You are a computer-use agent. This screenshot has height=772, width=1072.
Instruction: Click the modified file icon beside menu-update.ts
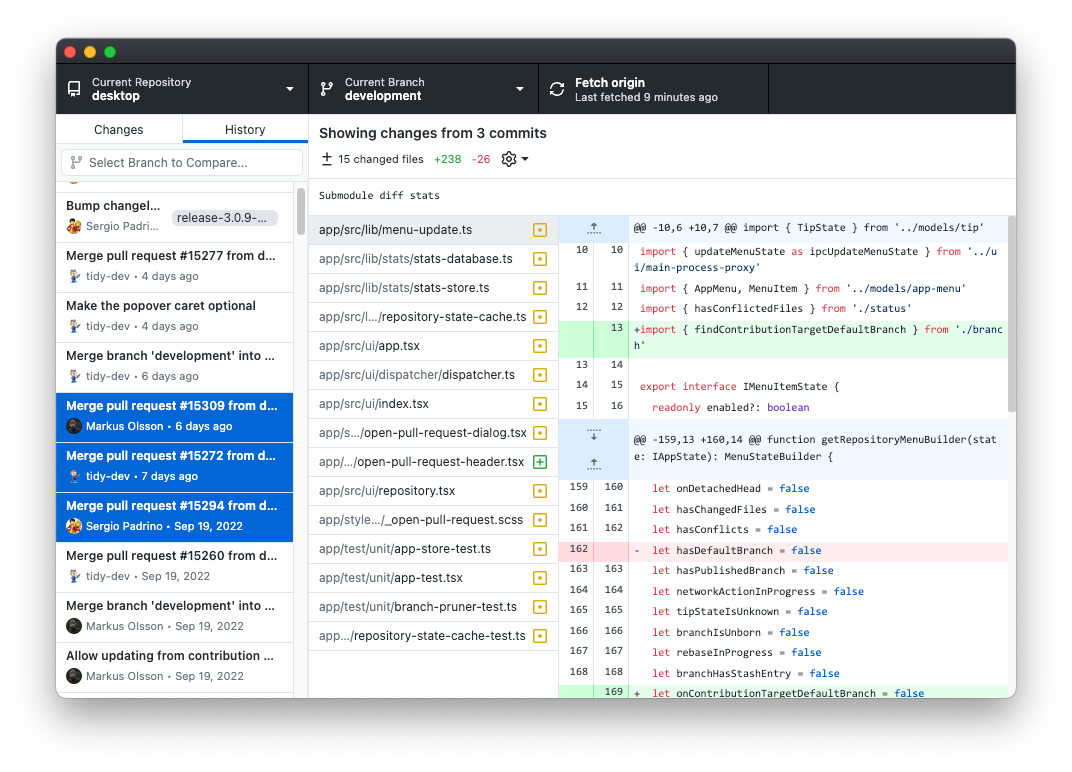click(x=540, y=229)
